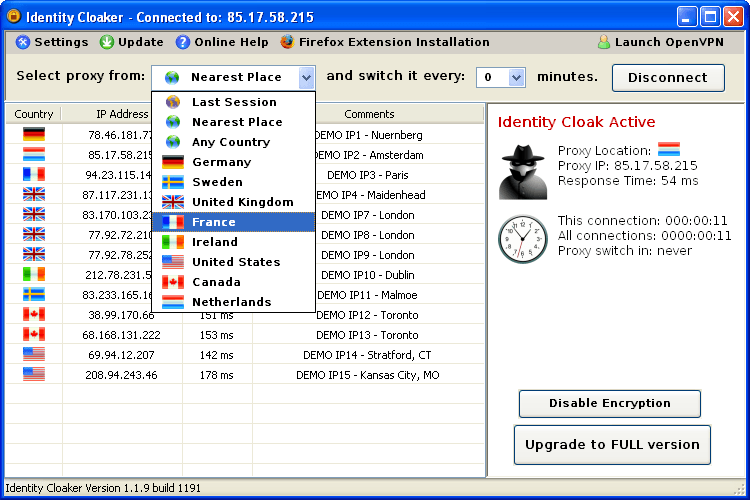750x500 pixels.
Task: Click the version text in the status bar
Action: pyautogui.click(x=103, y=488)
